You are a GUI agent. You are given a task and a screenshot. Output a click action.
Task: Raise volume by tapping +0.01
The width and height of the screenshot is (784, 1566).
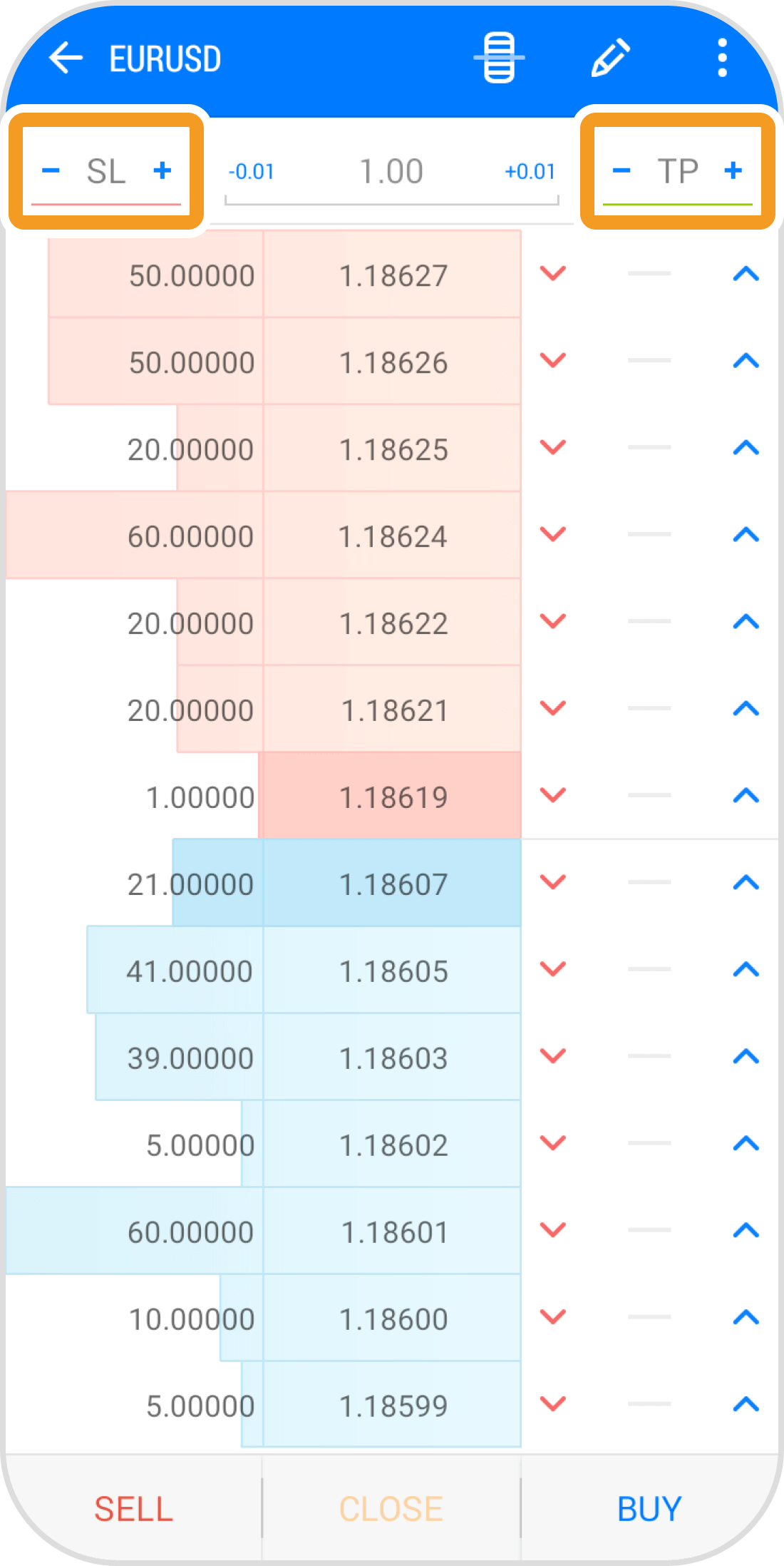tap(530, 172)
